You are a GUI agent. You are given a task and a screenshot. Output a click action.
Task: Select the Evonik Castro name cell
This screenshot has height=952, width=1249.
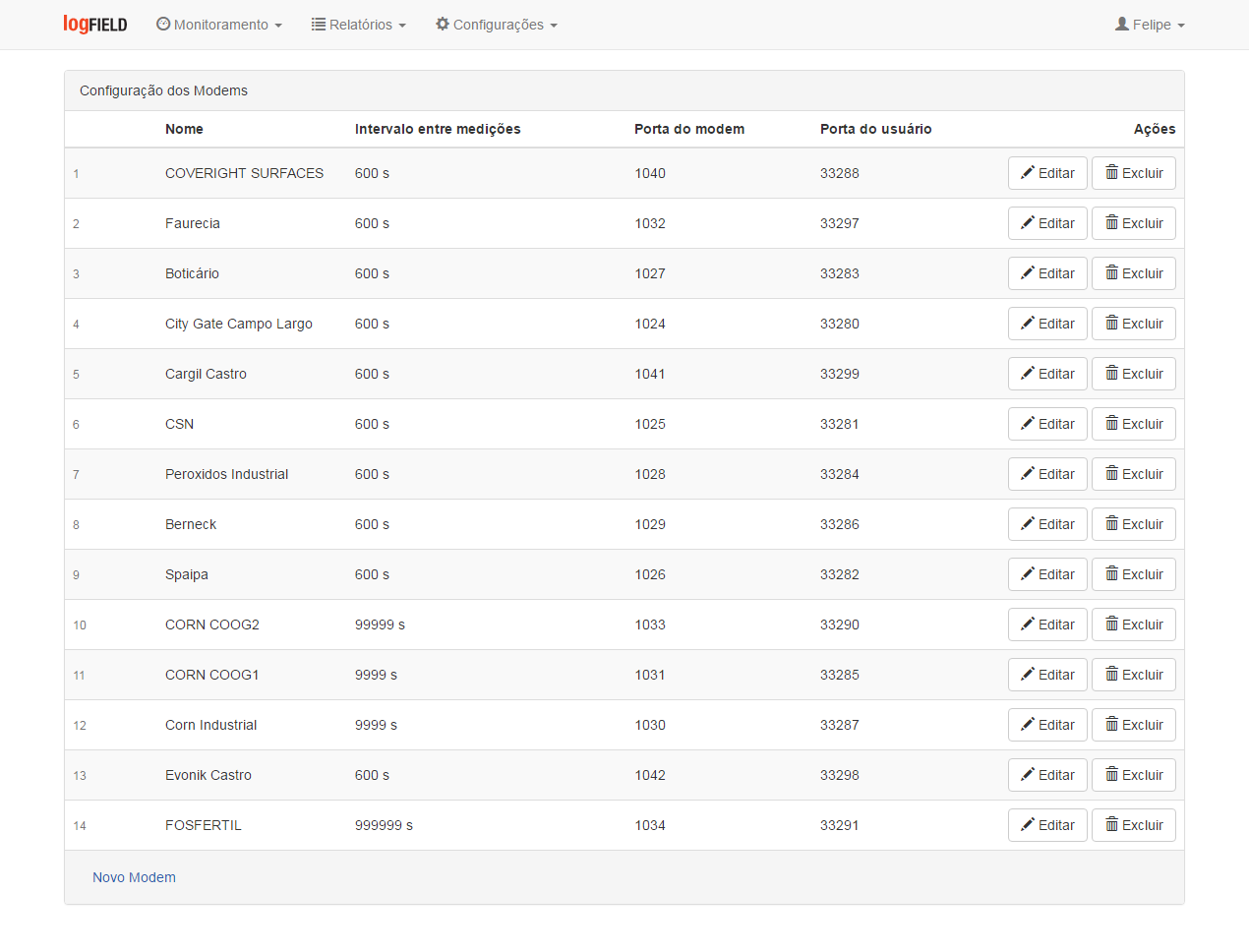tap(208, 775)
